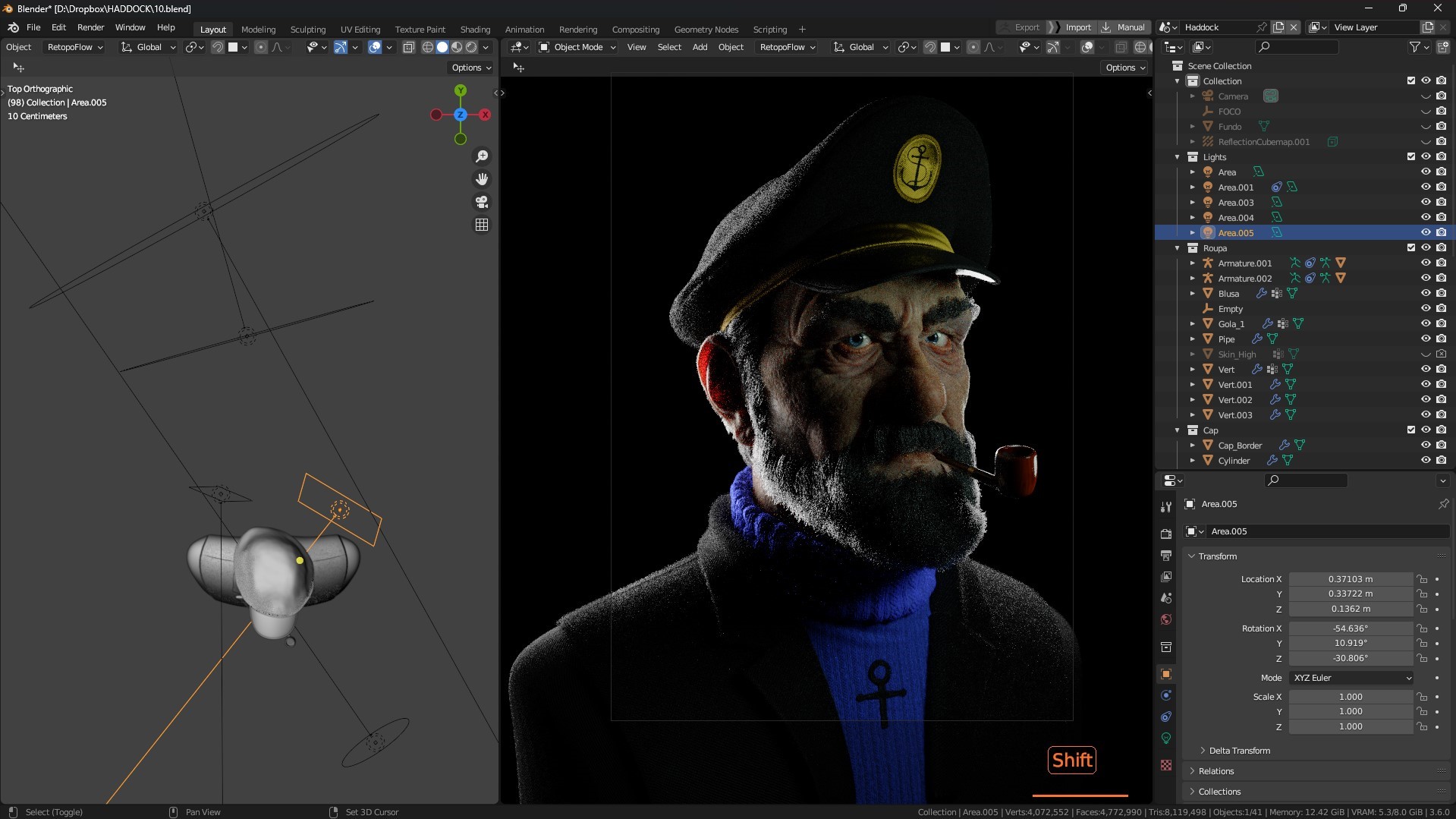The width and height of the screenshot is (1456, 819).
Task: Open the Object Constraints properties tab
Action: (1166, 717)
